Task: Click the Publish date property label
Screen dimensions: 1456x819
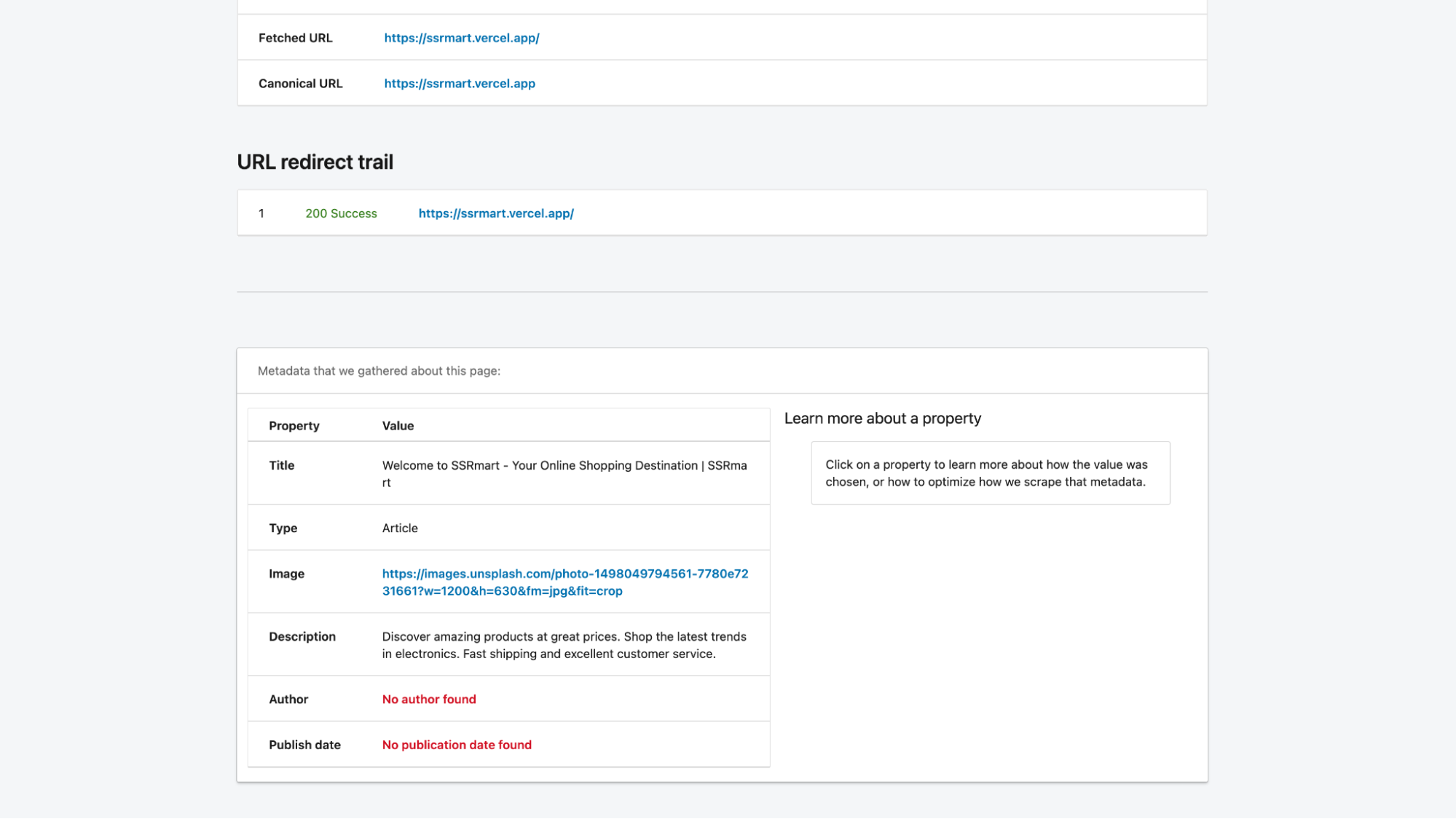Action: (304, 745)
